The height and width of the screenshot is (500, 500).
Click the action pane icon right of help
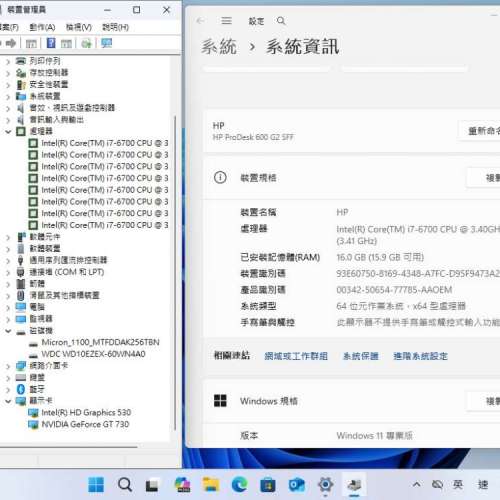[66, 43]
